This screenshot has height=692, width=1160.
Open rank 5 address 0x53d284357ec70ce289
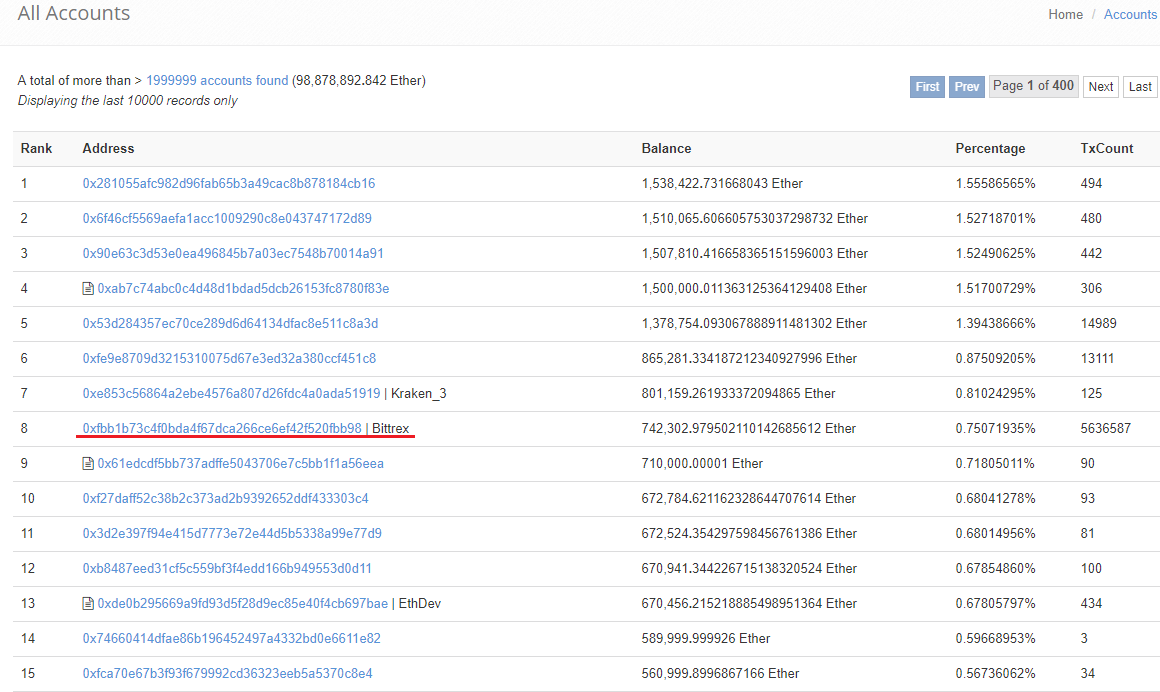[x=230, y=323]
